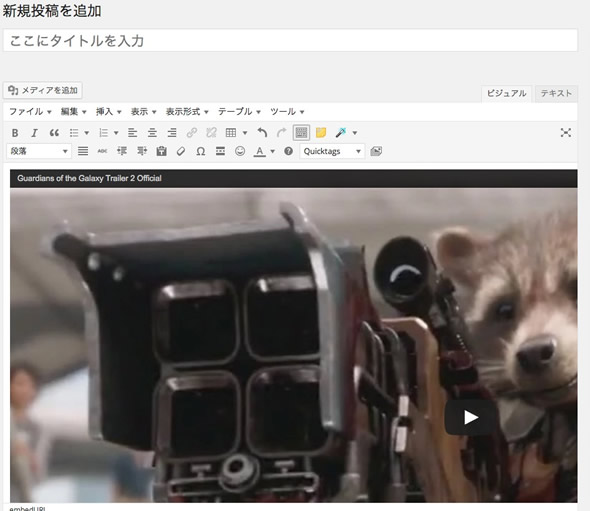Open text color picker dropdown arrow

(273, 152)
